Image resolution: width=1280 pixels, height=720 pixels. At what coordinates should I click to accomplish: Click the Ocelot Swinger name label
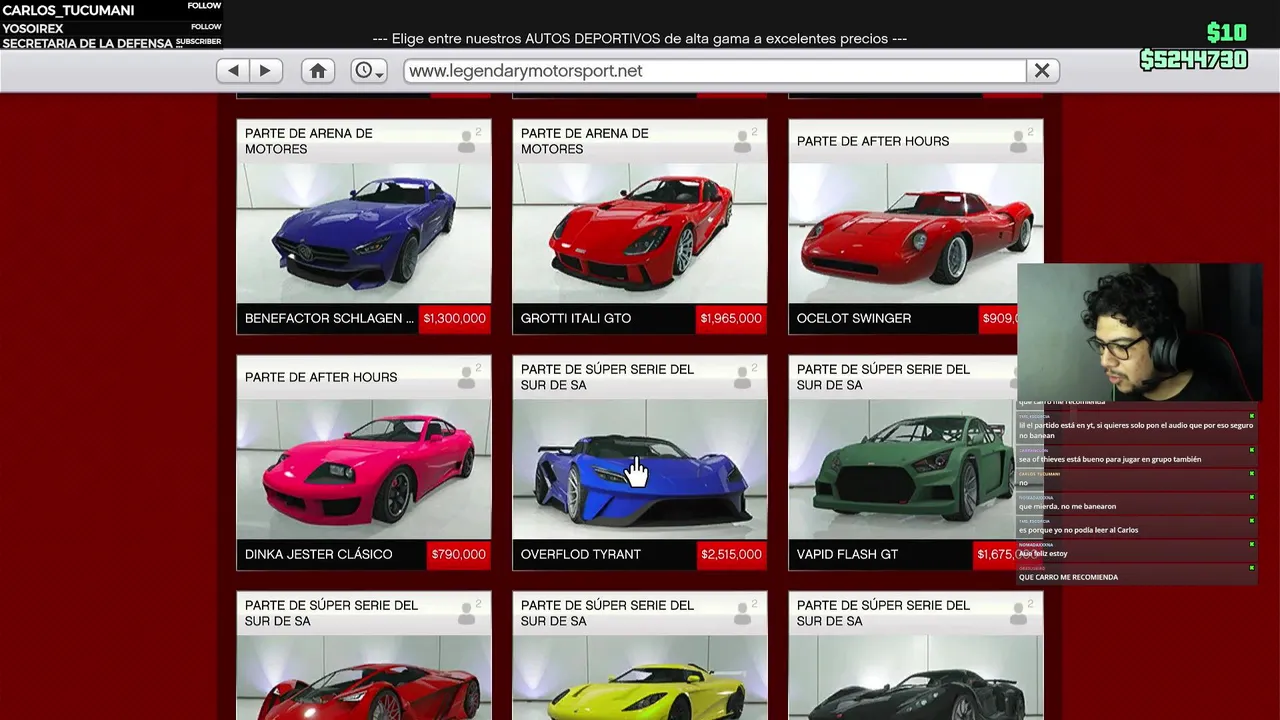pos(854,319)
